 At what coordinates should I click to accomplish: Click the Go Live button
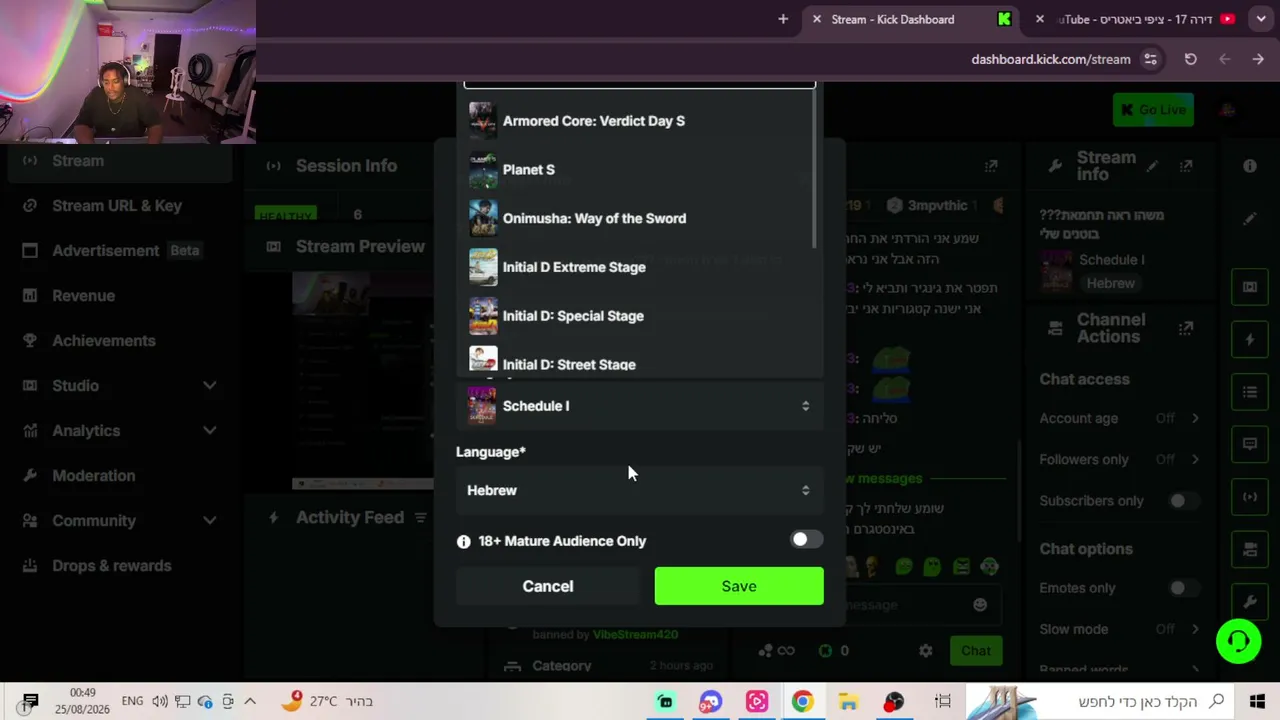tap(1152, 110)
